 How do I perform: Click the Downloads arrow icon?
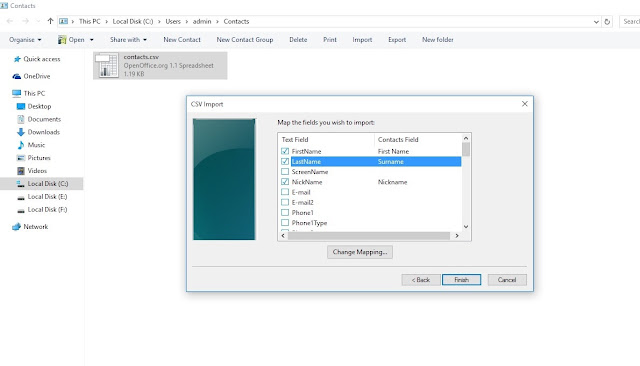click(x=21, y=132)
